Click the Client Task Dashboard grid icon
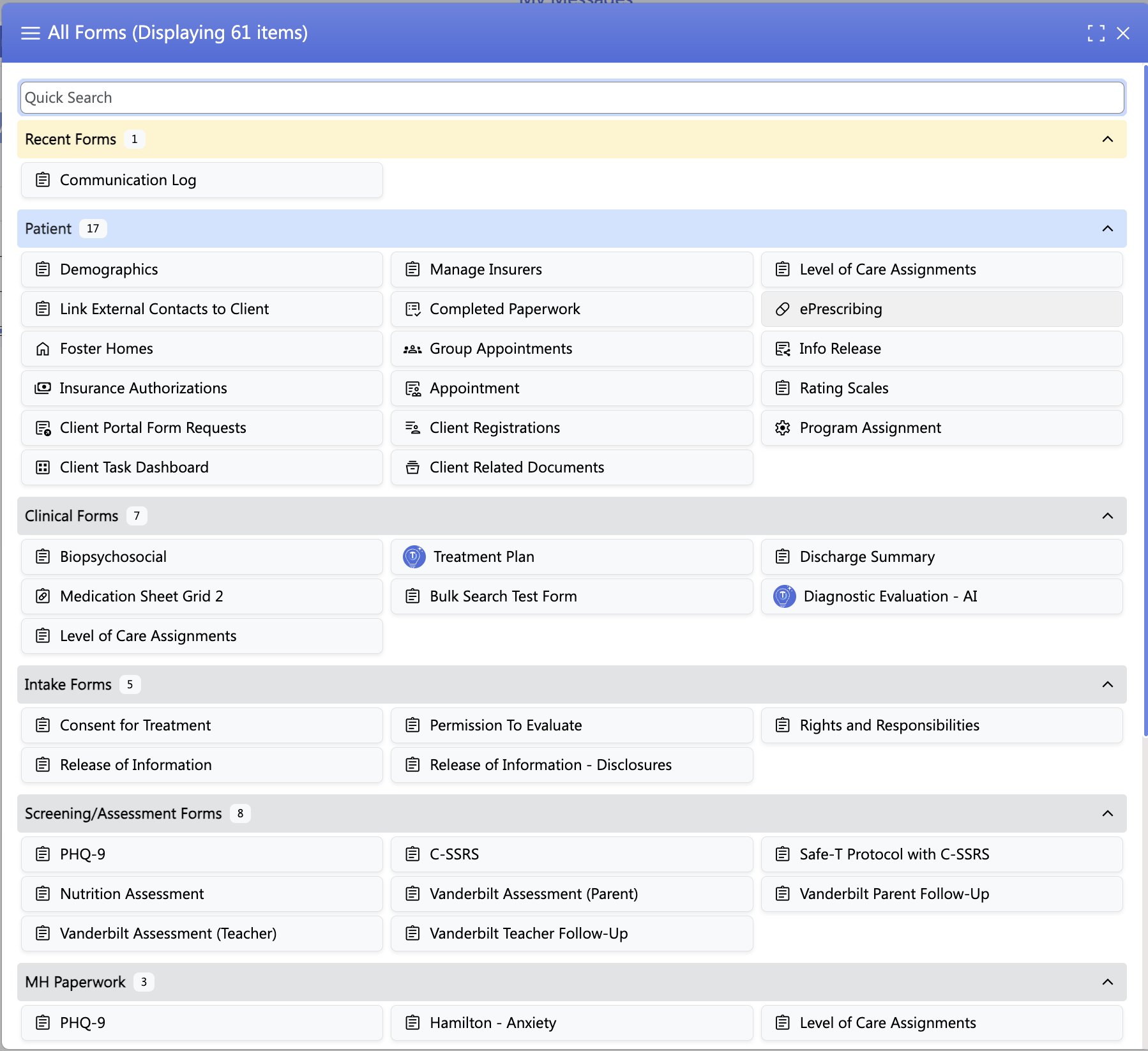Image resolution: width=1148 pixels, height=1051 pixels. click(x=43, y=467)
